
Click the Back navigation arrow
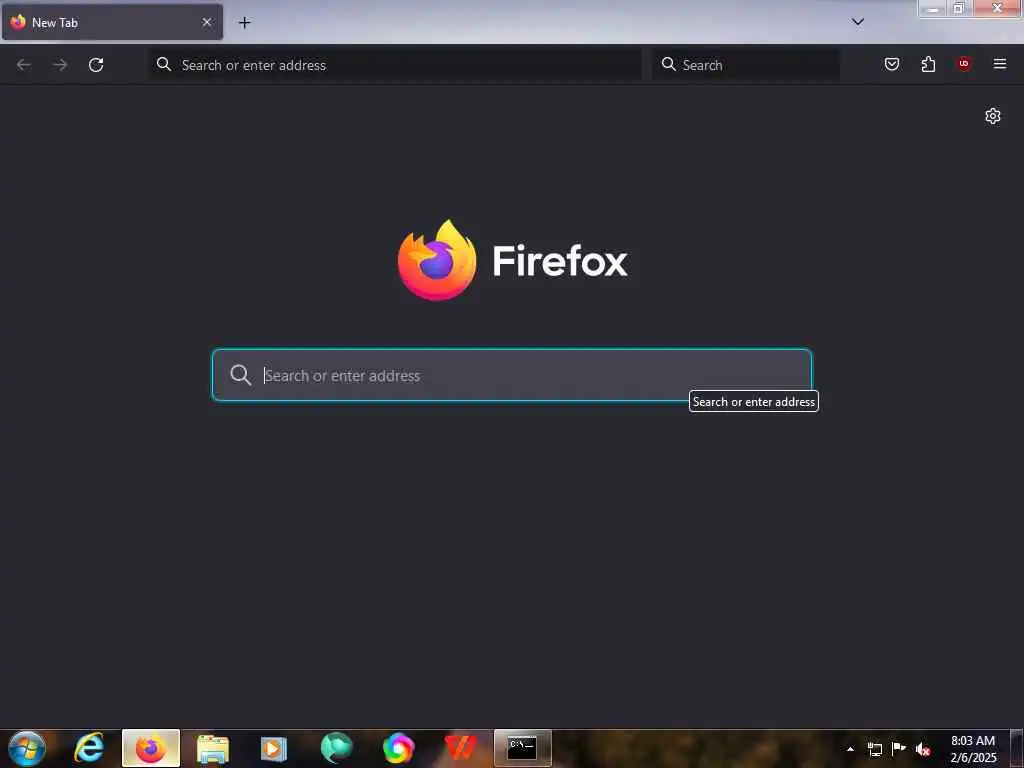pyautogui.click(x=24, y=65)
